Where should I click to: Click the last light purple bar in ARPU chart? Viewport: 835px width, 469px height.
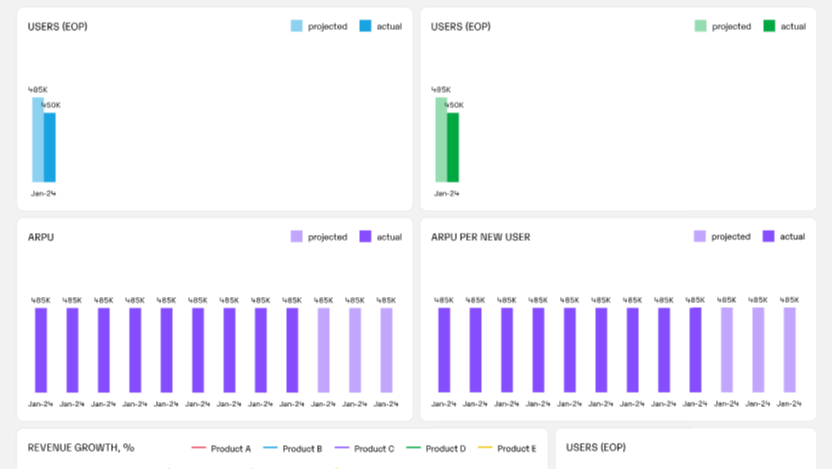tap(386, 350)
